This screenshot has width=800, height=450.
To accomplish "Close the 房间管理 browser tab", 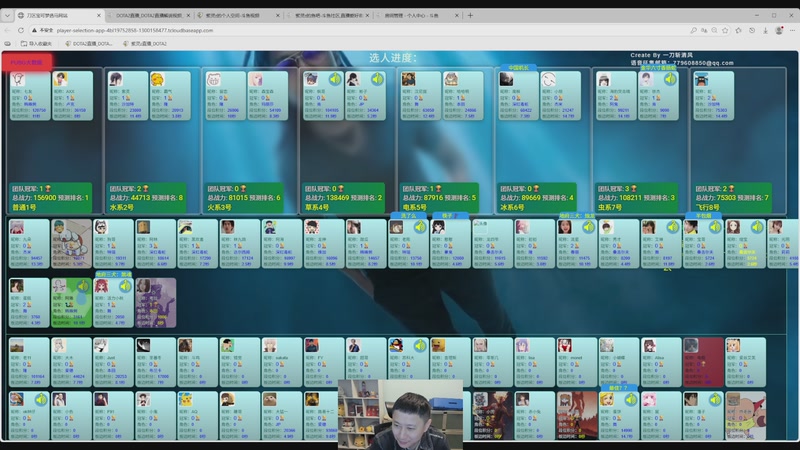I will [457, 15].
